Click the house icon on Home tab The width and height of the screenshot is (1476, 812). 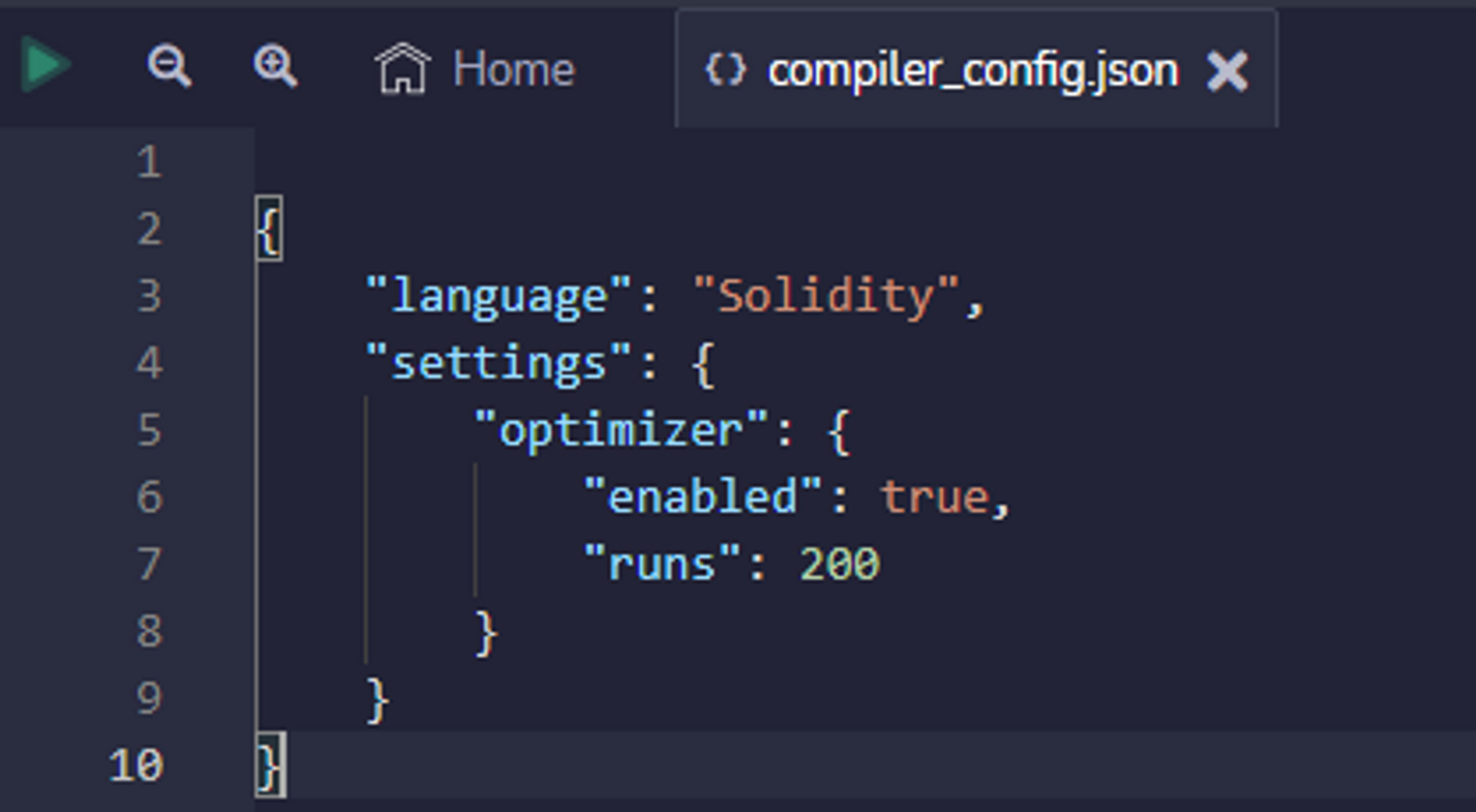[403, 68]
